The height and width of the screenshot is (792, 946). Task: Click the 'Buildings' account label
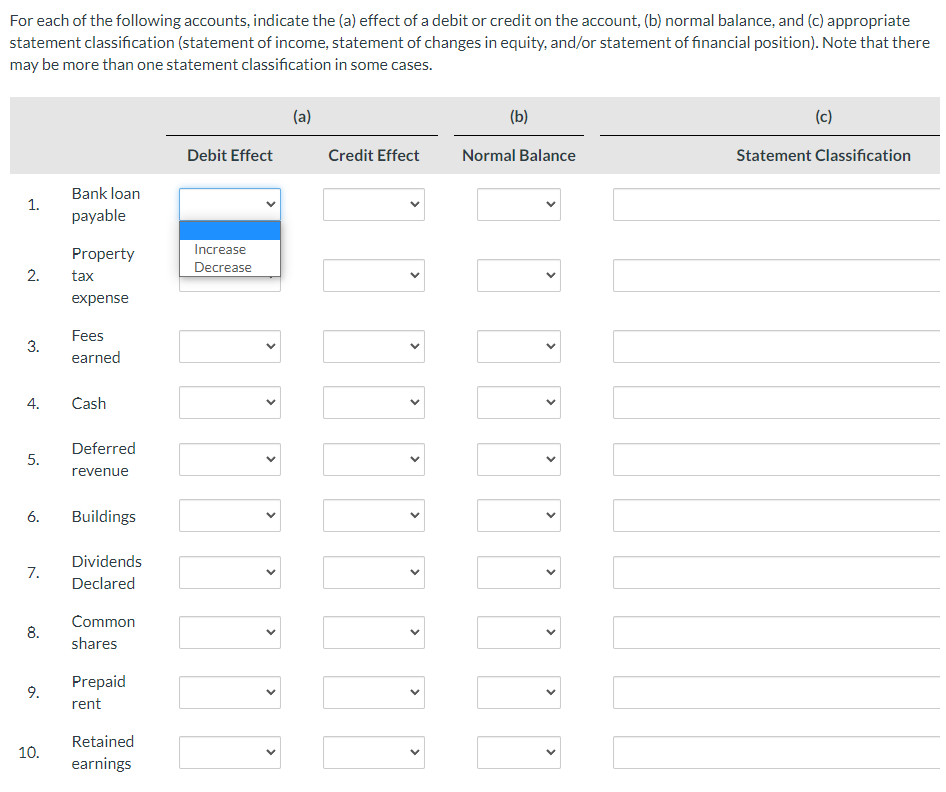[103, 516]
